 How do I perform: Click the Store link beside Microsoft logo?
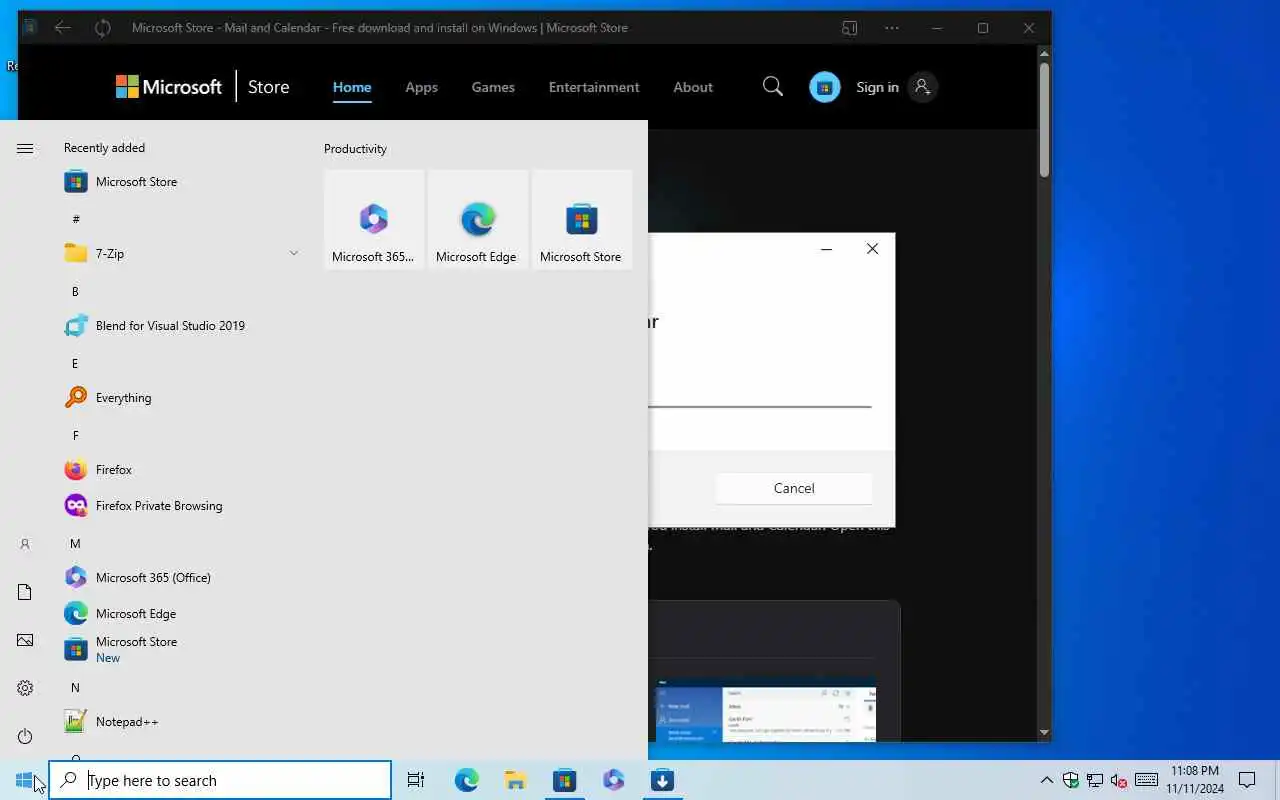268,87
